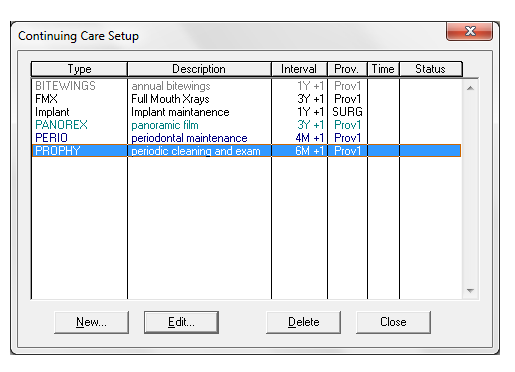Delete the selected continuing care type
515x372 pixels.
(x=303, y=322)
